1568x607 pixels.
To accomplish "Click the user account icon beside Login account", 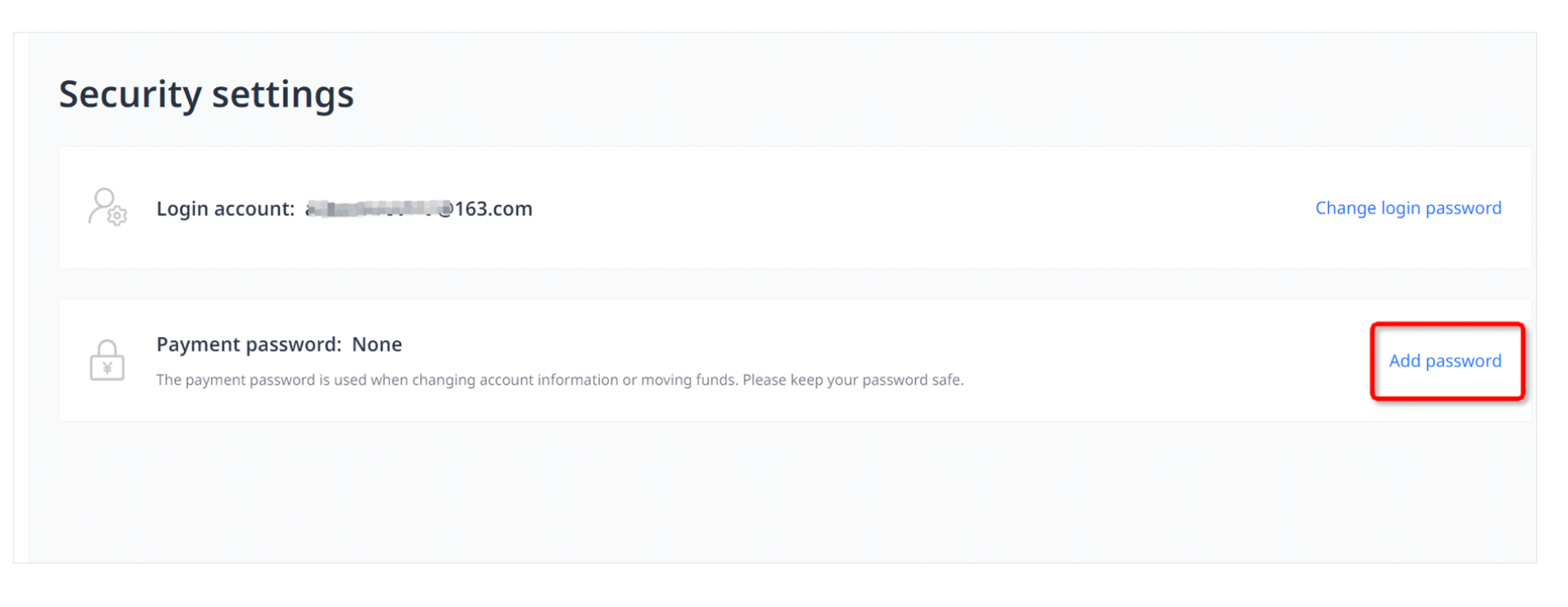I will [106, 207].
